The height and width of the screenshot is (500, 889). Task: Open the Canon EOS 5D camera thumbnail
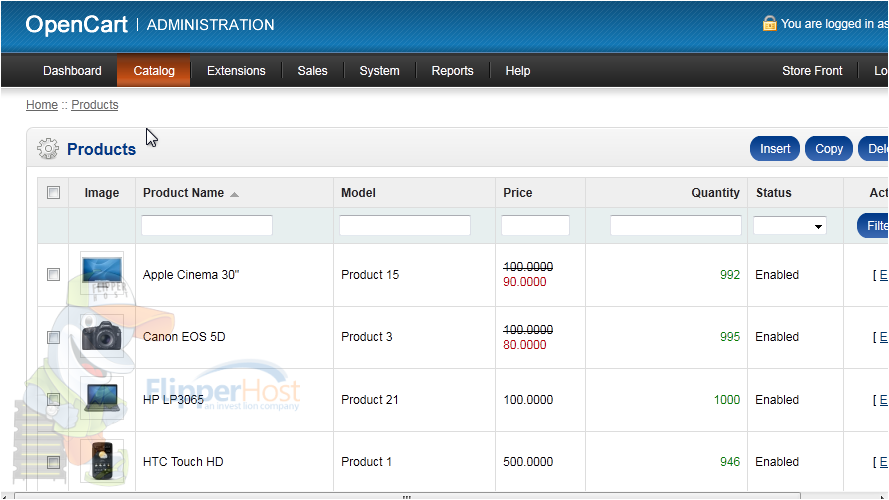102,337
